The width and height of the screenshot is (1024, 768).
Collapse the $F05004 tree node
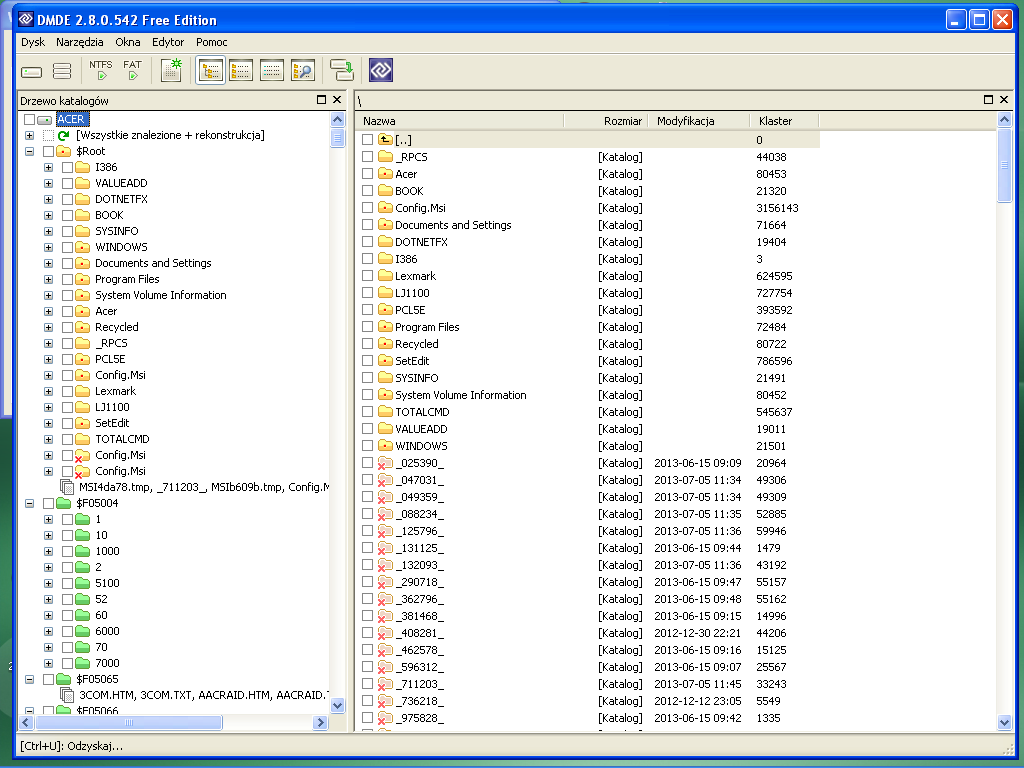tap(29, 504)
